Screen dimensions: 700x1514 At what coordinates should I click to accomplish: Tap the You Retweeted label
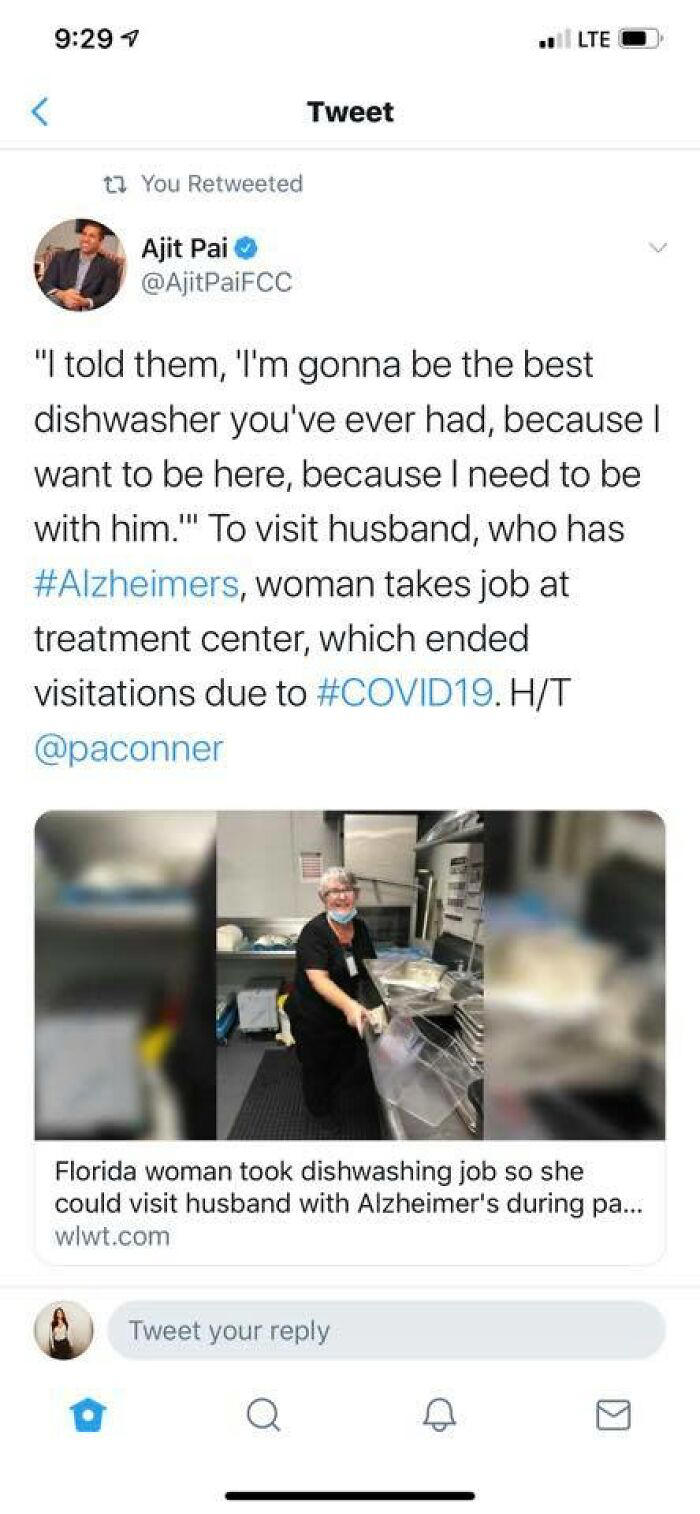(x=221, y=184)
